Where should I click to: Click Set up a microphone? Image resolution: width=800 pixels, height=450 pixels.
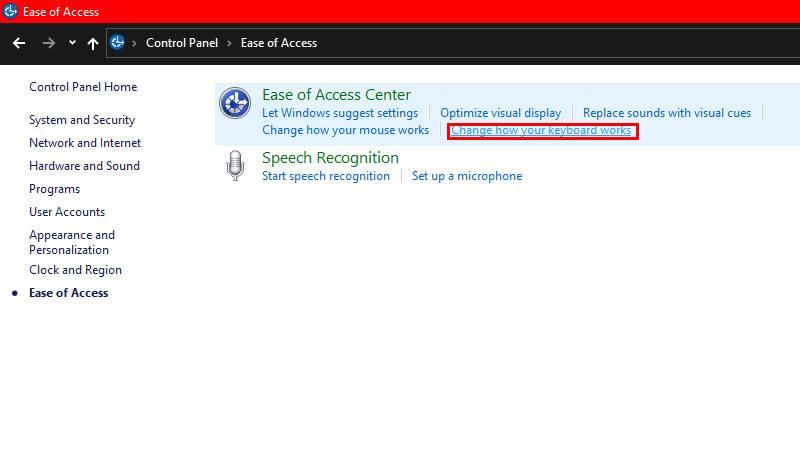[467, 176]
